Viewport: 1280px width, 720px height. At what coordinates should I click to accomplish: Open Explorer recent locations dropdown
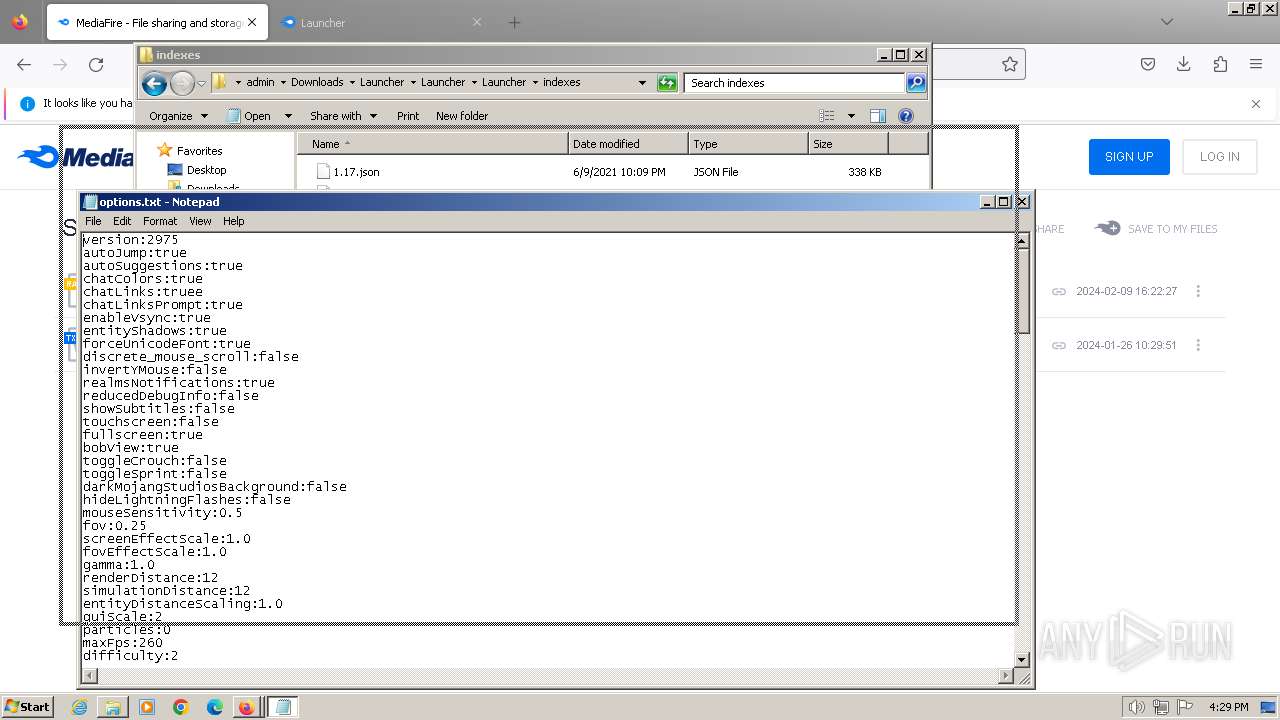point(201,83)
